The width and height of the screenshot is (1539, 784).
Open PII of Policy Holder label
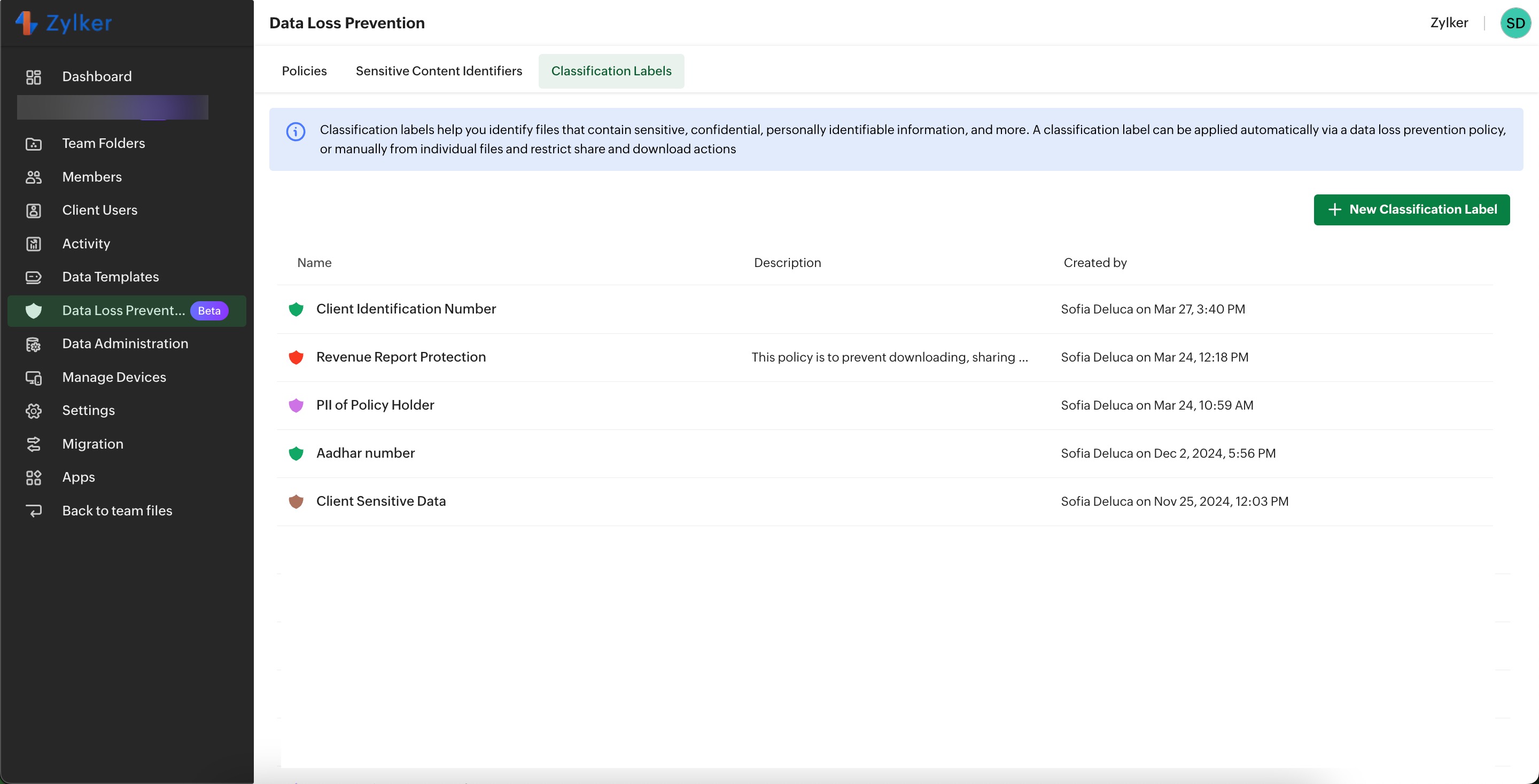point(375,405)
